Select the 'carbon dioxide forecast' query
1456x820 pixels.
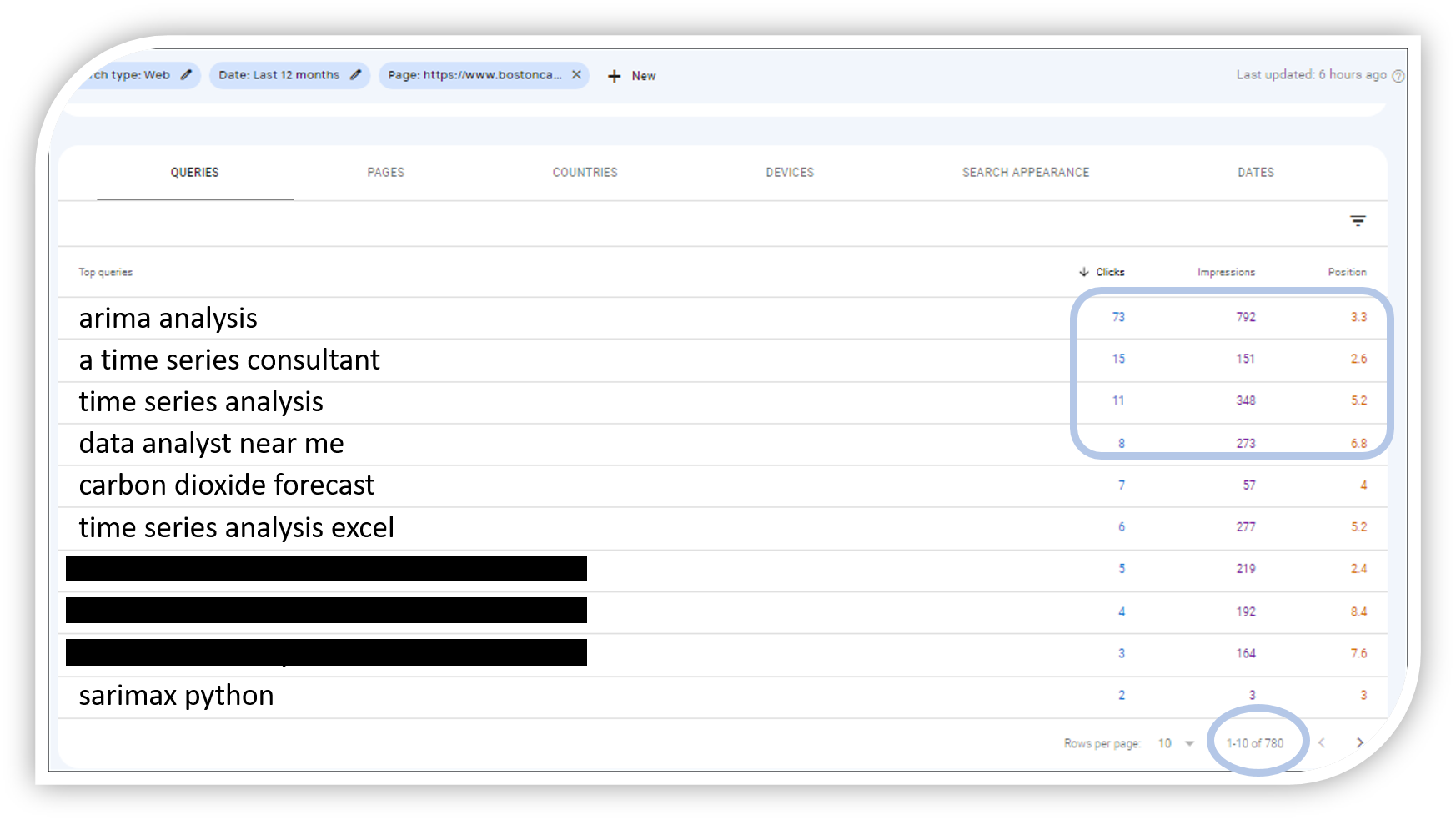click(x=227, y=485)
